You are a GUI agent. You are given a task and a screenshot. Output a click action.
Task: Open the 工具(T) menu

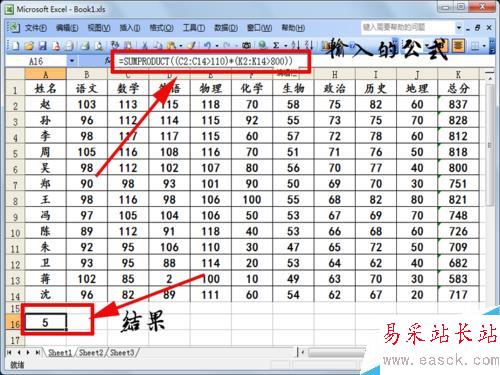pos(194,28)
